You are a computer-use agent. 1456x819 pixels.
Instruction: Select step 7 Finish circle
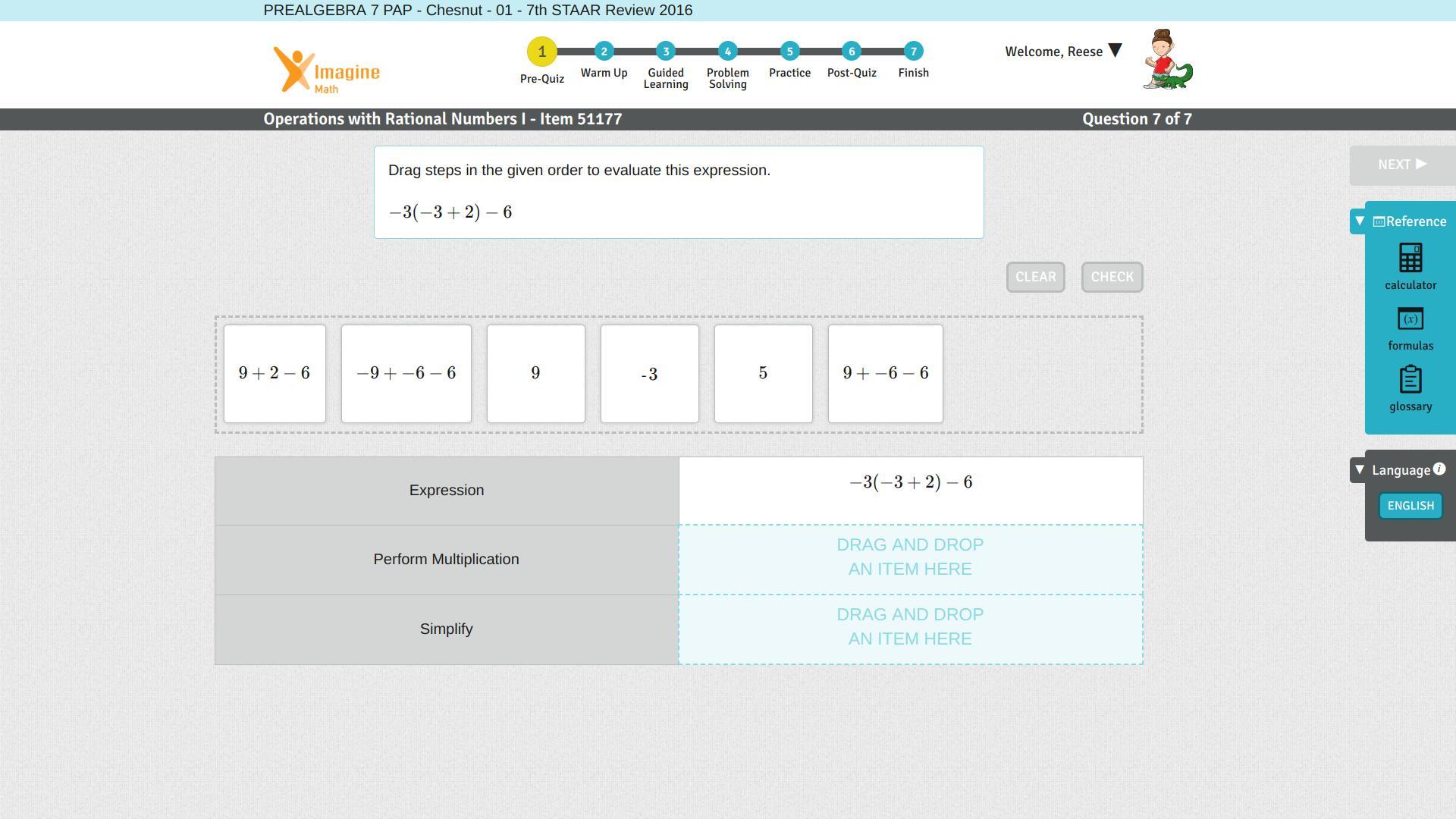[x=913, y=52]
